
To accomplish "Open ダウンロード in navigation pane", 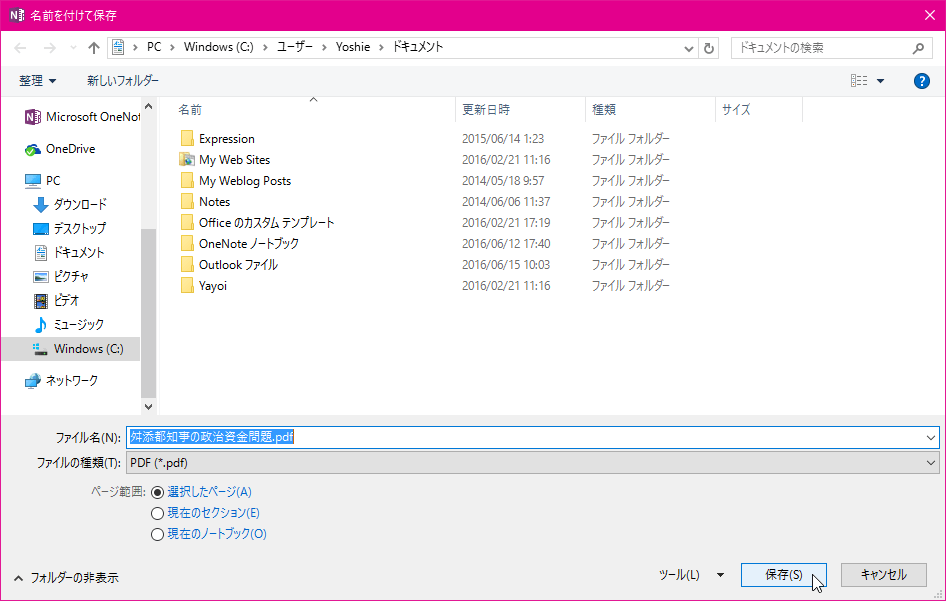I will click(x=69, y=205).
